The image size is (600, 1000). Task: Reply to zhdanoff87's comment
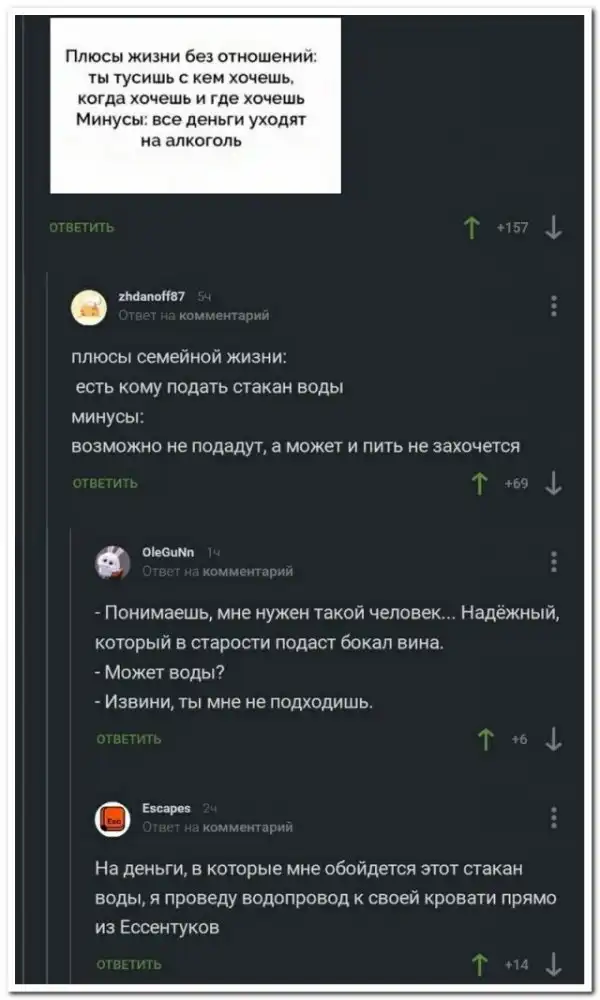(105, 484)
